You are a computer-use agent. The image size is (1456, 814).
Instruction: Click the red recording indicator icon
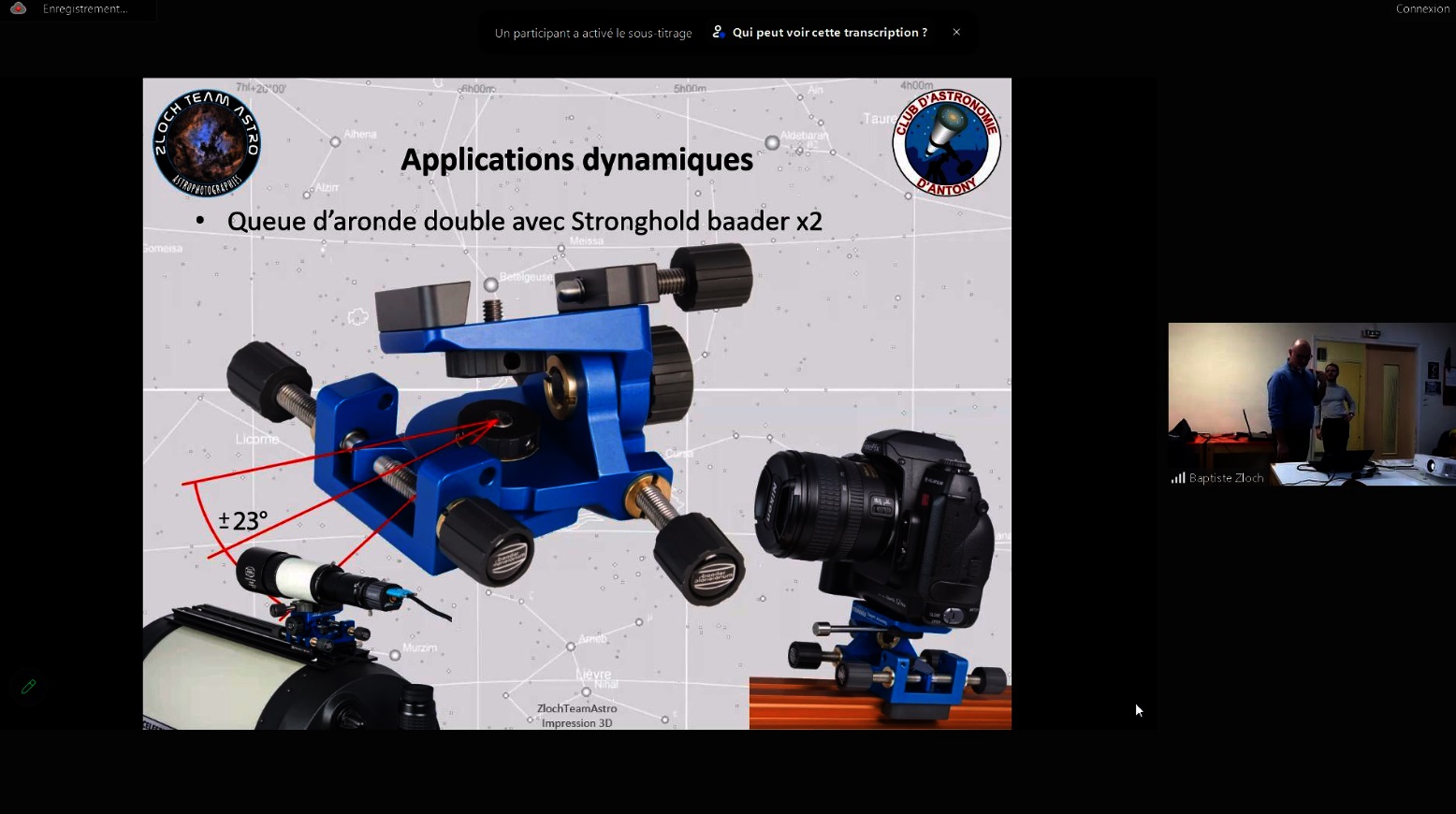18,8
